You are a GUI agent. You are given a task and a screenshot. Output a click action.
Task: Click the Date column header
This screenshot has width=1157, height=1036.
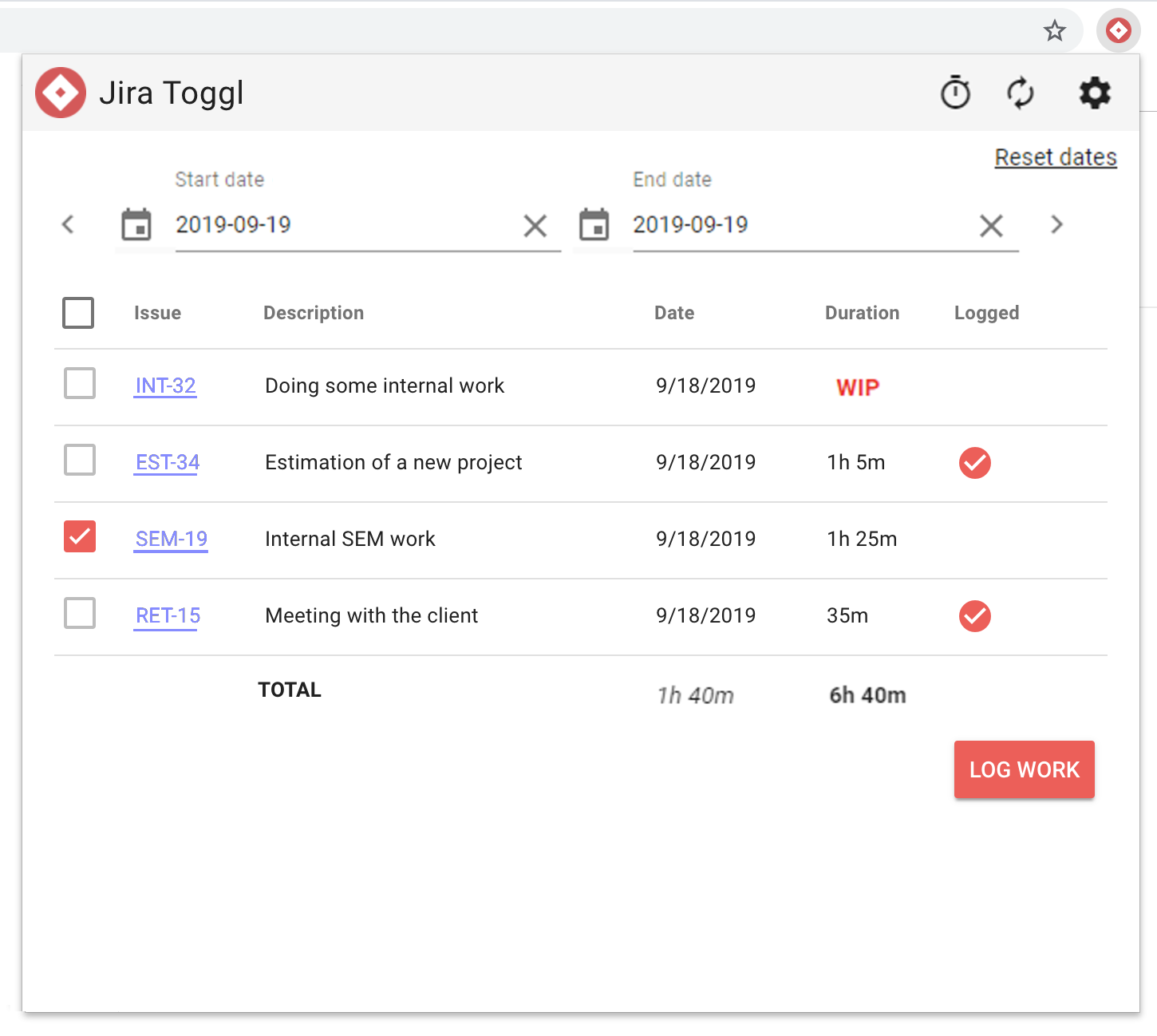[x=674, y=313]
